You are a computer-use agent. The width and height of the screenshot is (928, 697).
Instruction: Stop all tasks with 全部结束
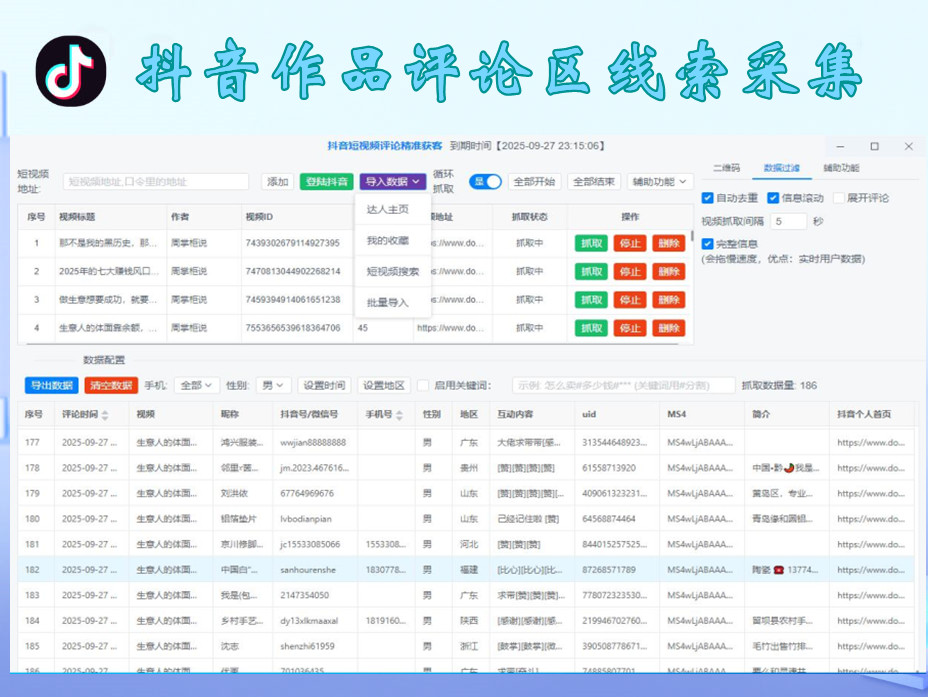point(594,182)
